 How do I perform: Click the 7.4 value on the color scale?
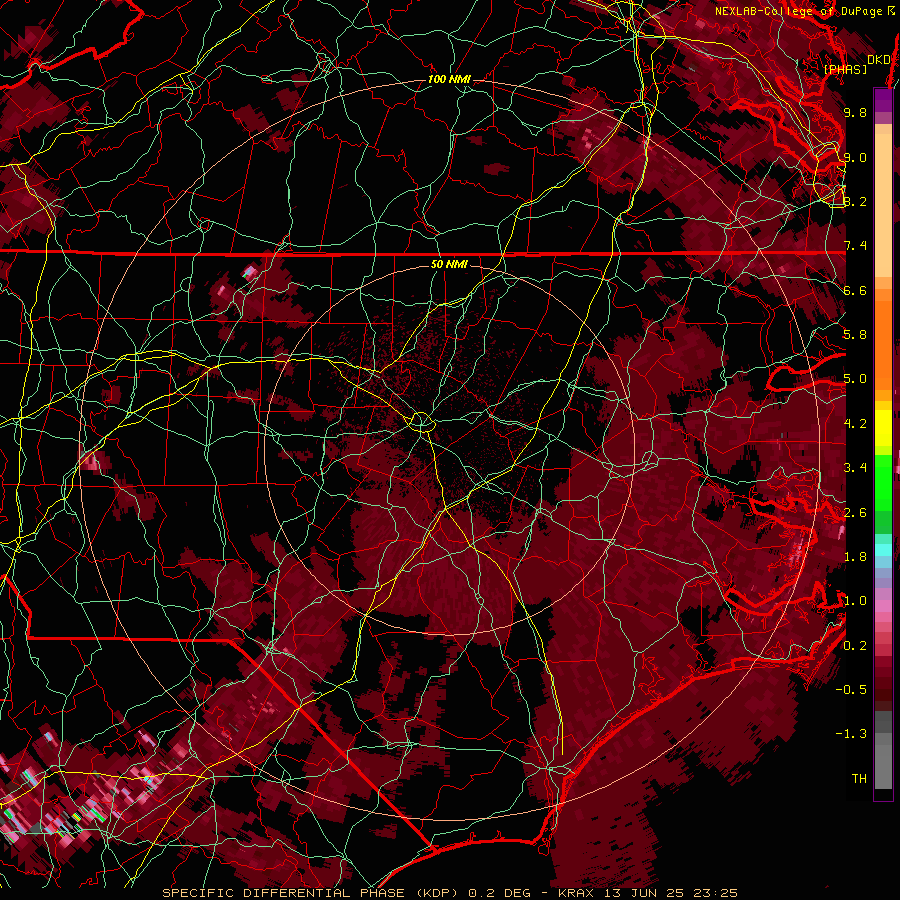855,246
